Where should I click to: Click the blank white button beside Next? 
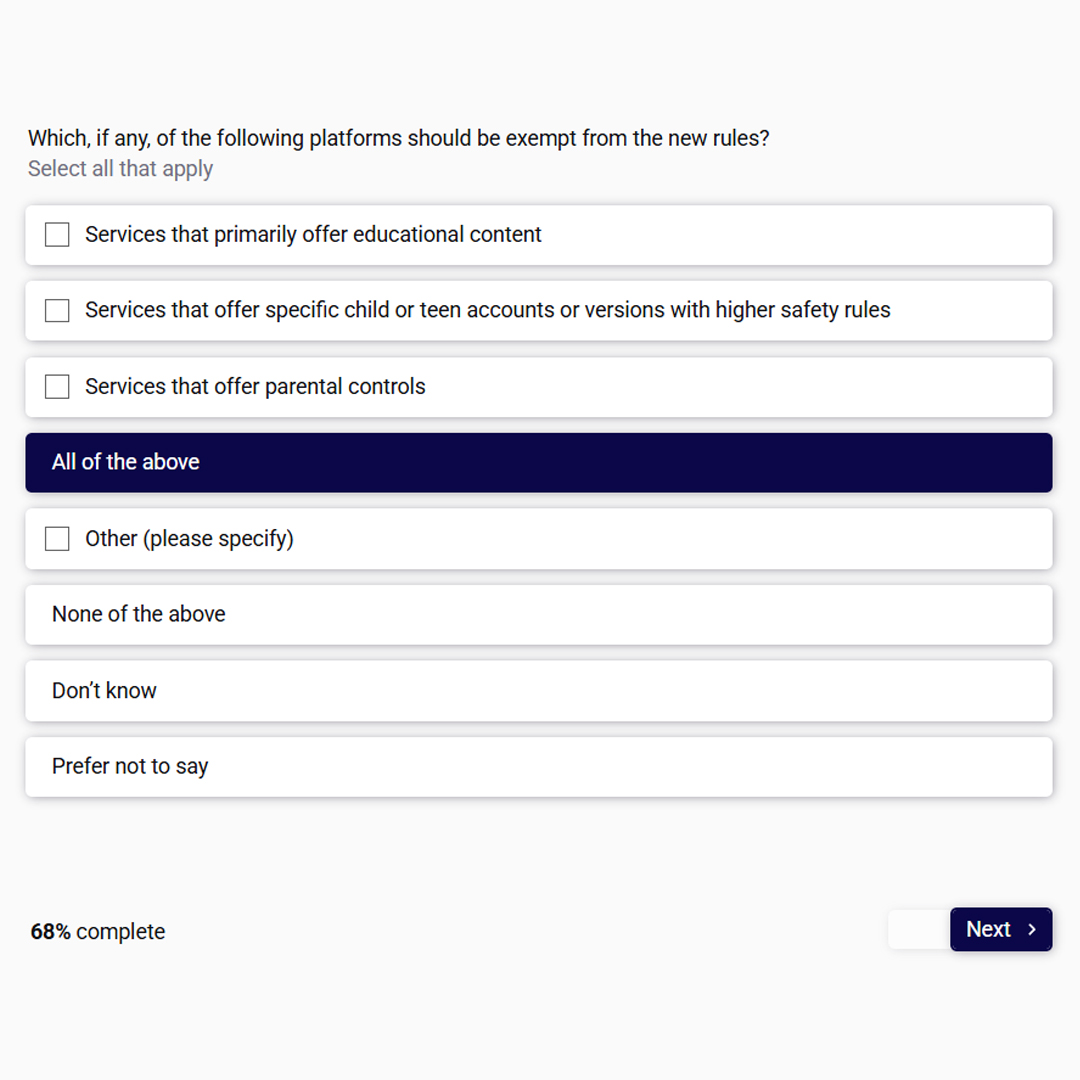[920, 929]
